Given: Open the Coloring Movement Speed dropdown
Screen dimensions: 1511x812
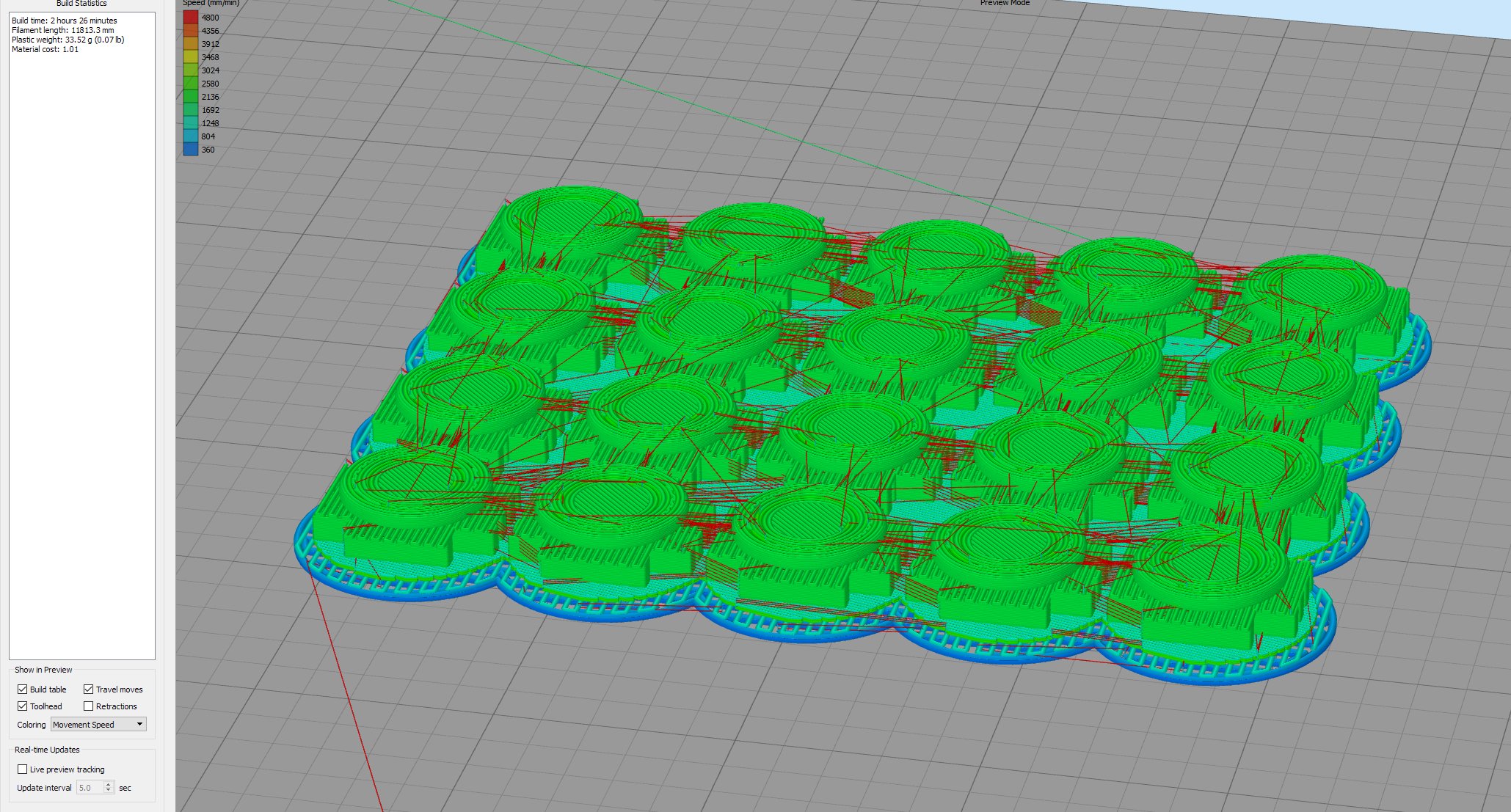Looking at the screenshot, I should pos(98,725).
